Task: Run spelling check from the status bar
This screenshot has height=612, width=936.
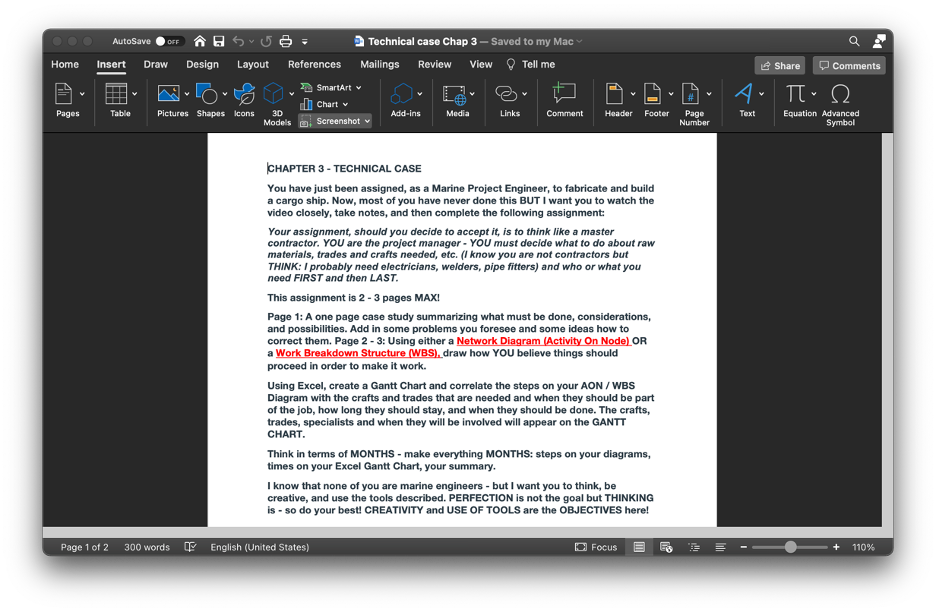Action: point(189,547)
